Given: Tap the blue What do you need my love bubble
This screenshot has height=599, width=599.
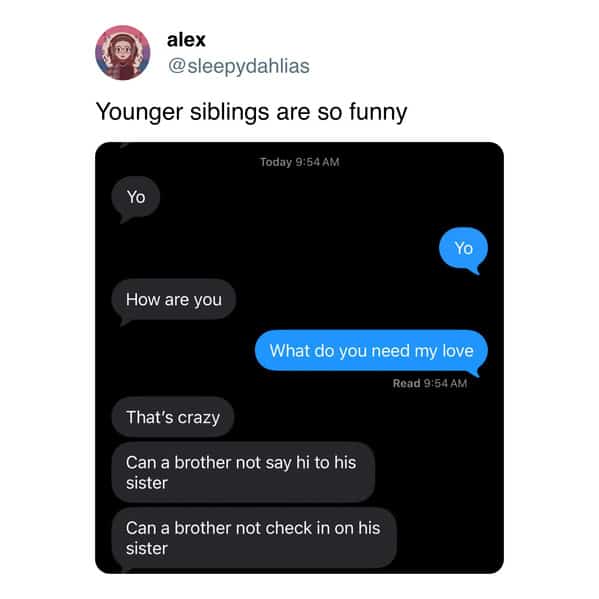Looking at the screenshot, I should tap(371, 350).
